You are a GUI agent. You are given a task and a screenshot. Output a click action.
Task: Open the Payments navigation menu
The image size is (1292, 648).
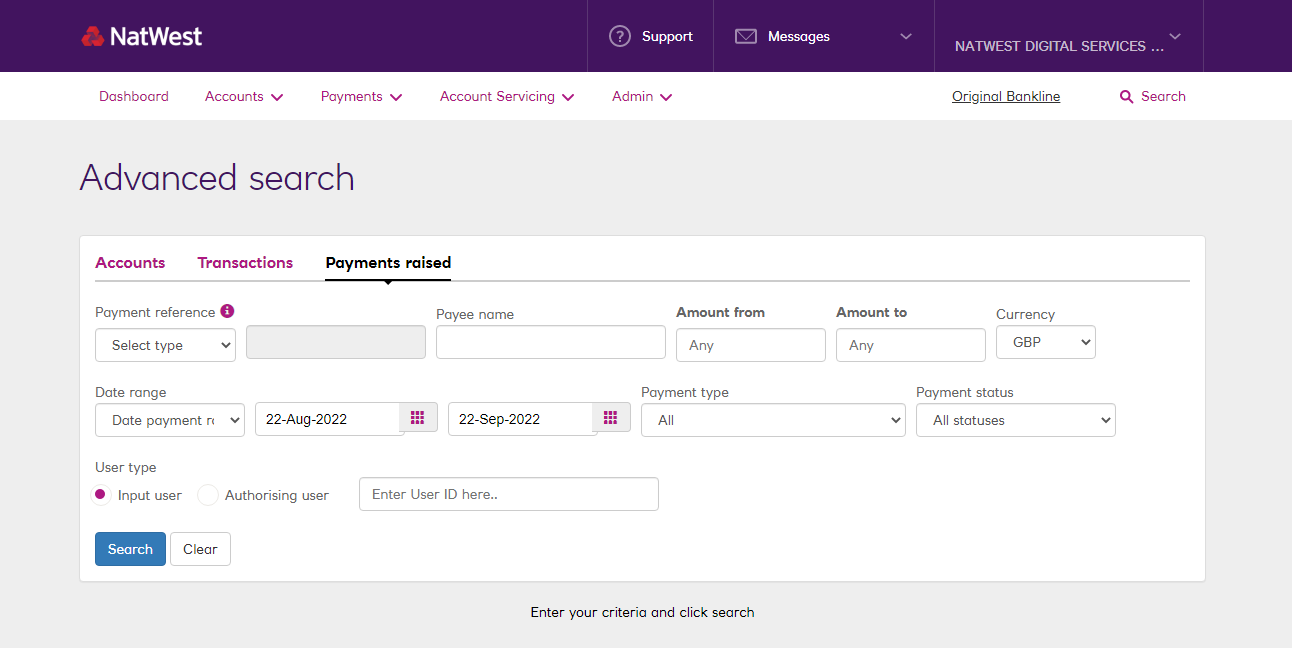[361, 97]
